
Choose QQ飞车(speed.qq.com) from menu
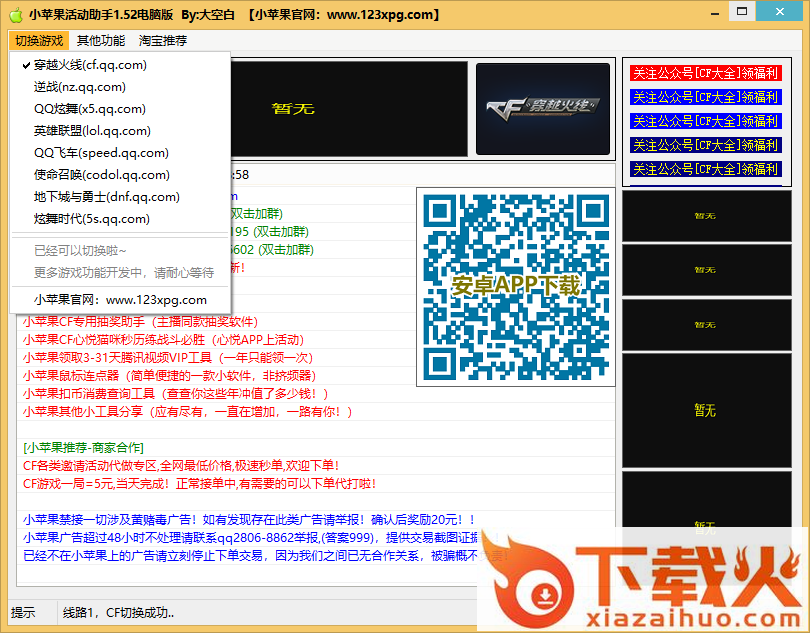pos(120,153)
